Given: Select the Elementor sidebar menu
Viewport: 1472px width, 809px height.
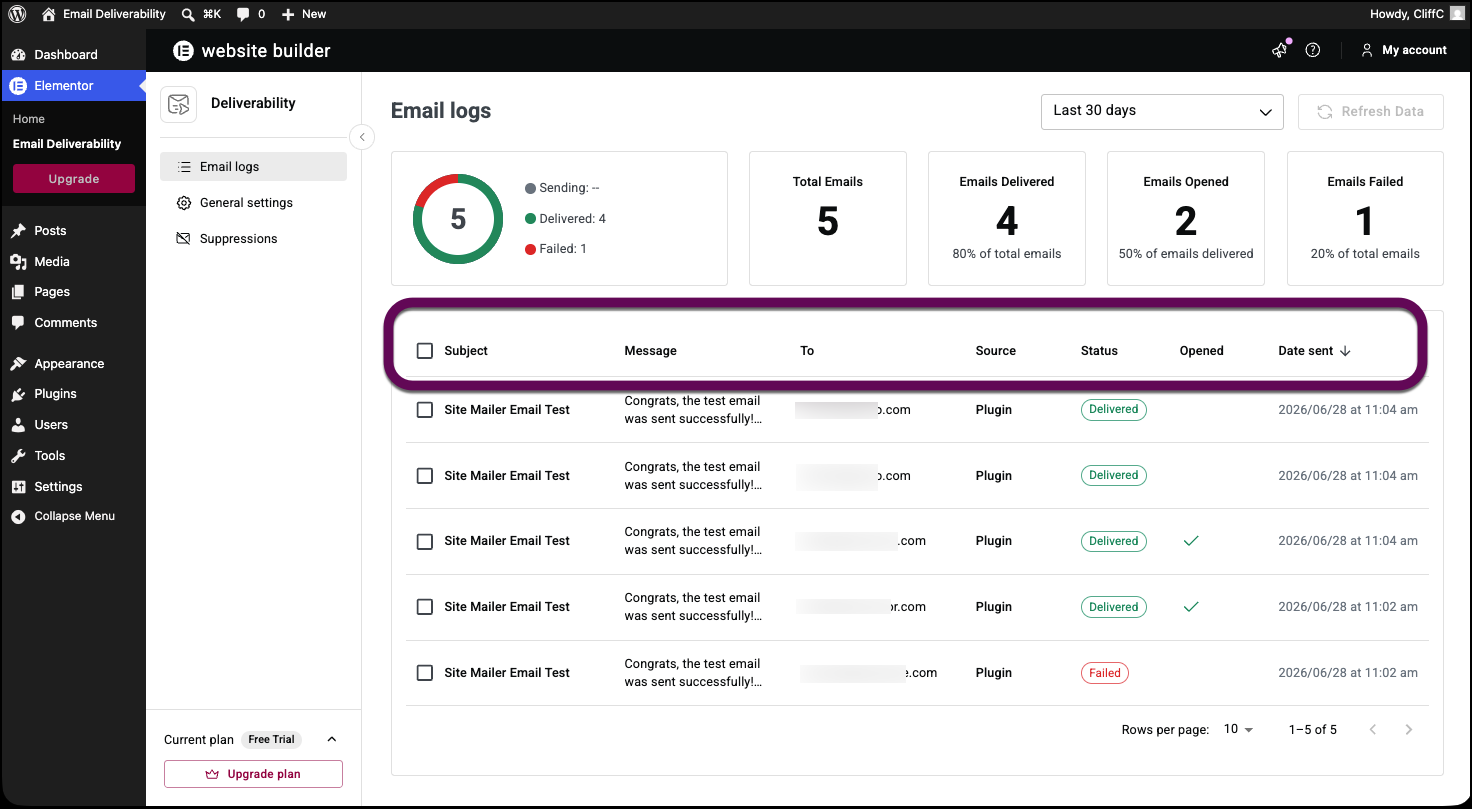Looking at the screenshot, I should pyautogui.click(x=73, y=86).
